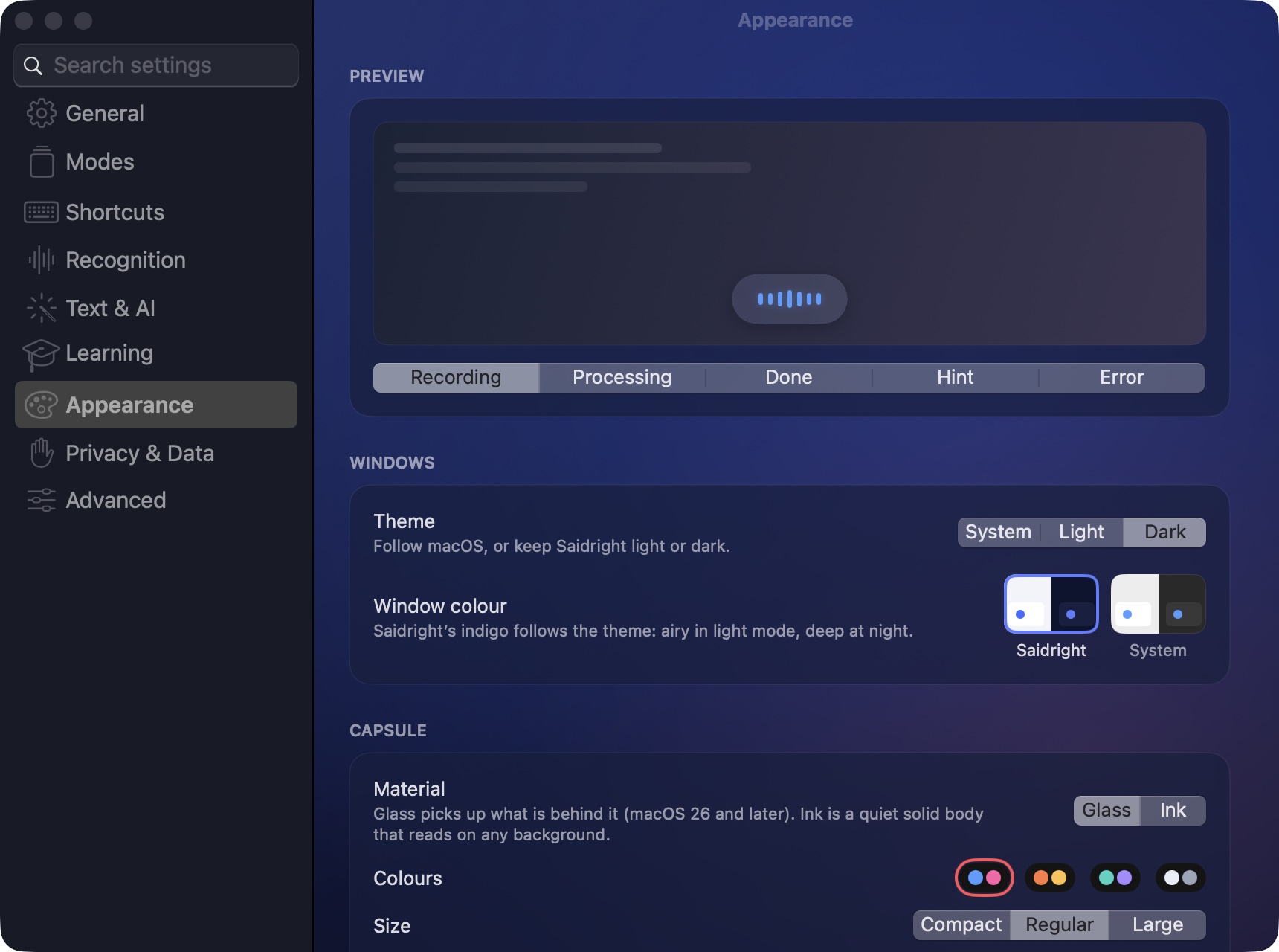This screenshot has width=1279, height=952.
Task: Show the Error preview state
Action: [1122, 377]
